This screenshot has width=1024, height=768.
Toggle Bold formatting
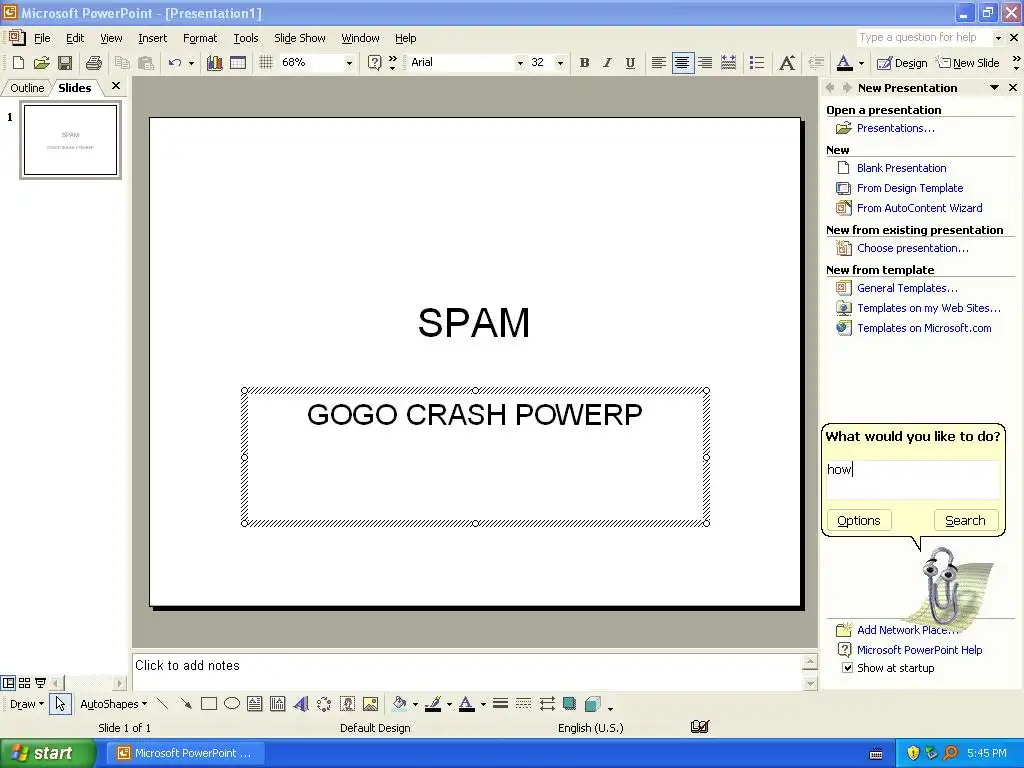(584, 63)
